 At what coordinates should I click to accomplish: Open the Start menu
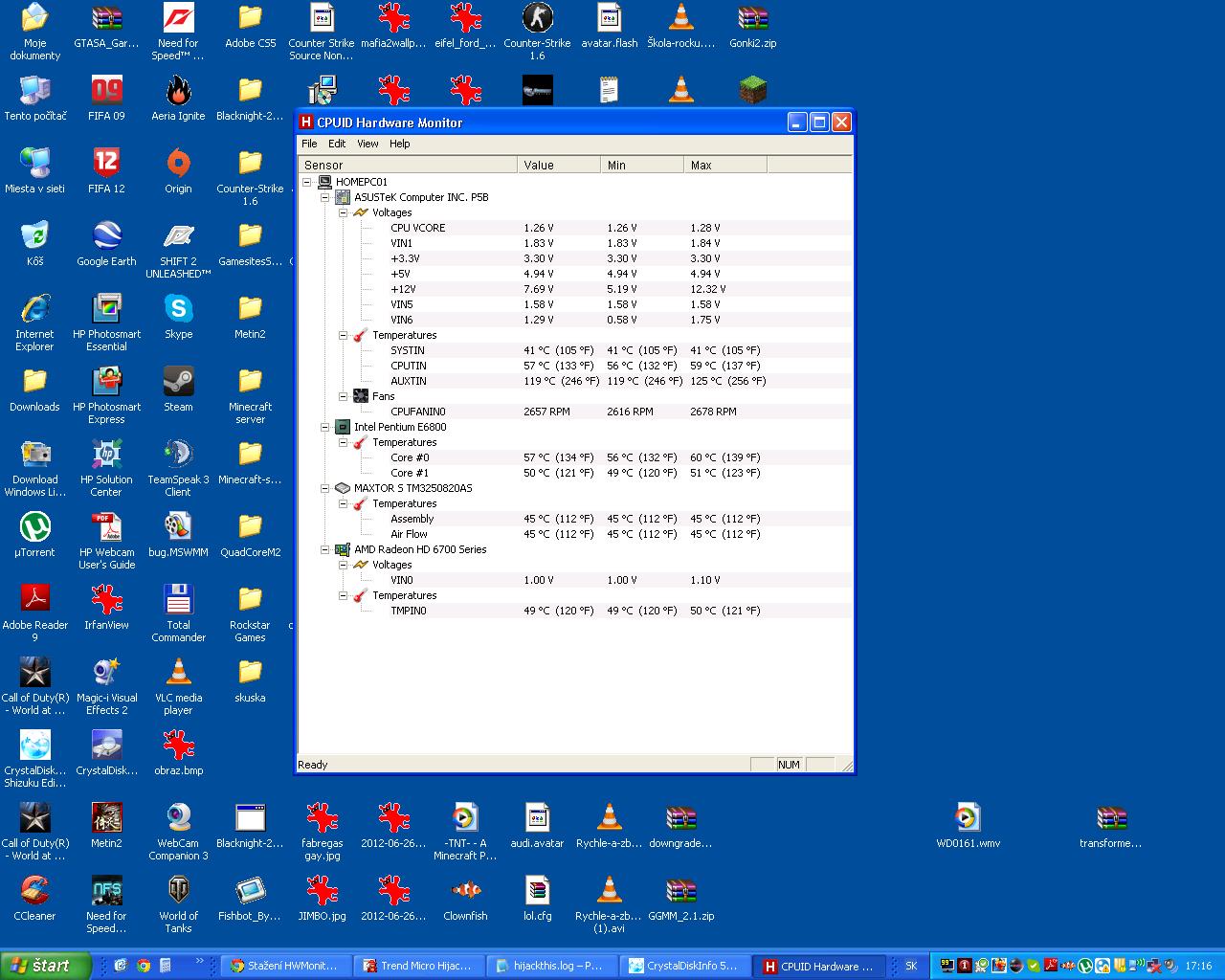[x=46, y=966]
